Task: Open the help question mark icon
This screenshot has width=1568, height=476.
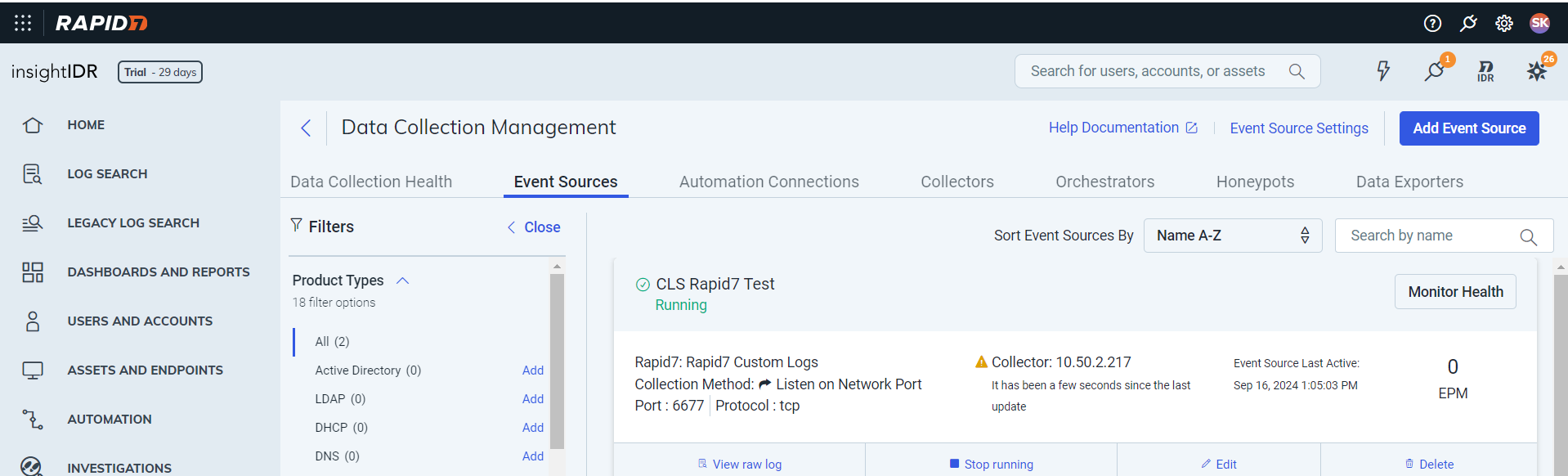Action: tap(1432, 23)
